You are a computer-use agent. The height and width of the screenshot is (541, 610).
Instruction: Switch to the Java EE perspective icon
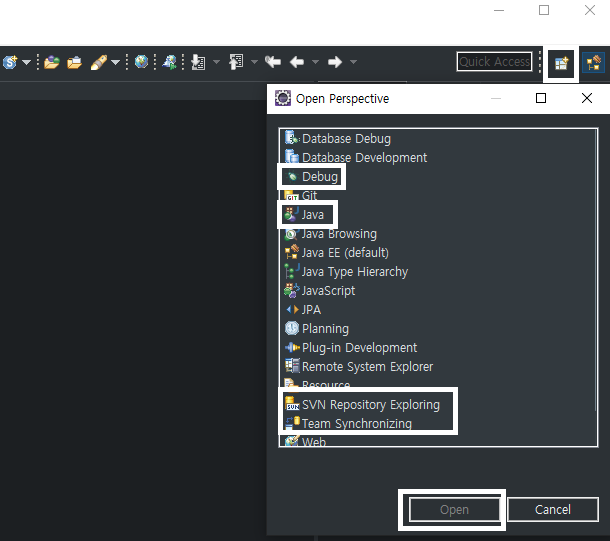point(593,63)
